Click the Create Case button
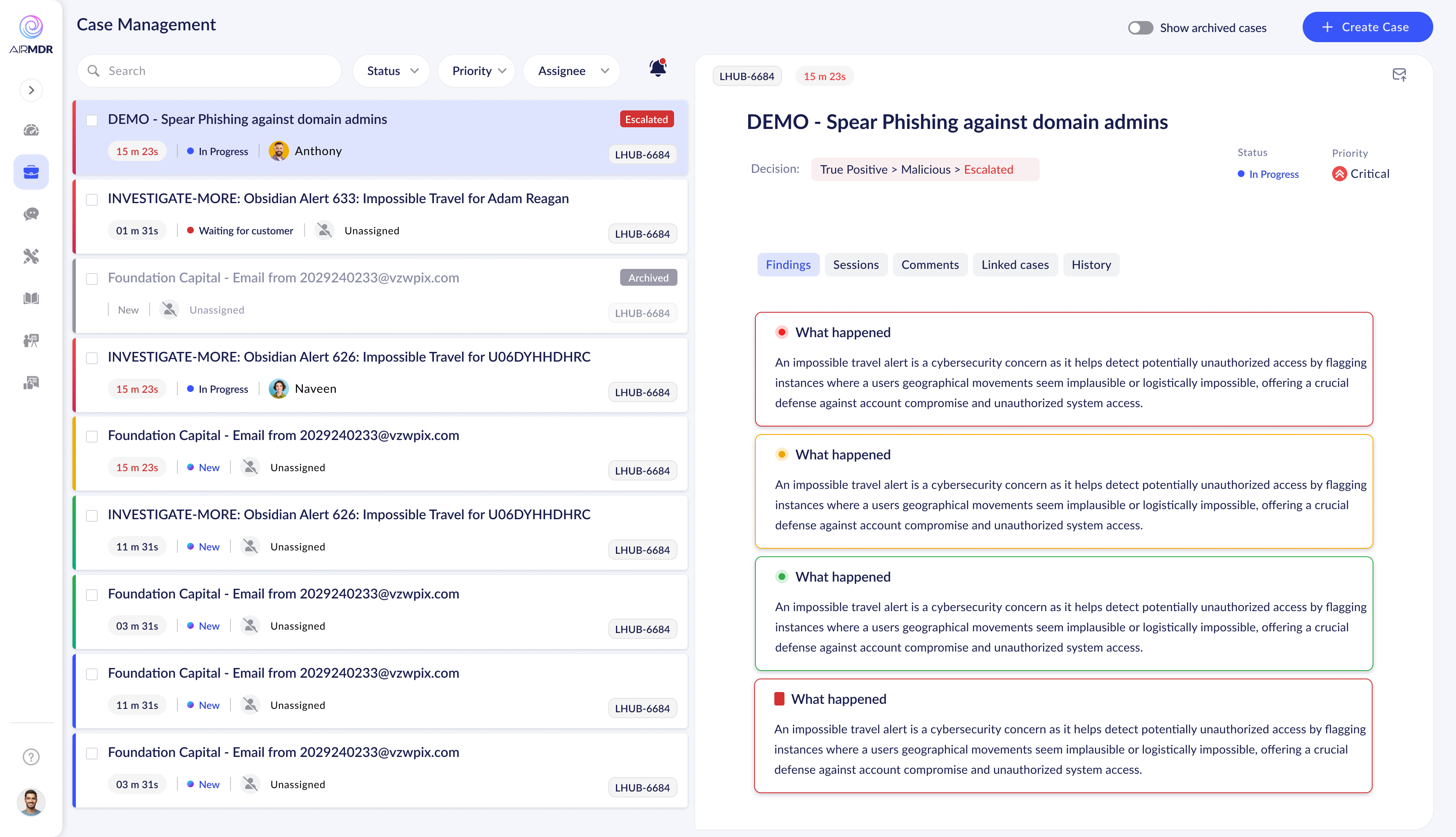The width and height of the screenshot is (1456, 837). 1367,27
